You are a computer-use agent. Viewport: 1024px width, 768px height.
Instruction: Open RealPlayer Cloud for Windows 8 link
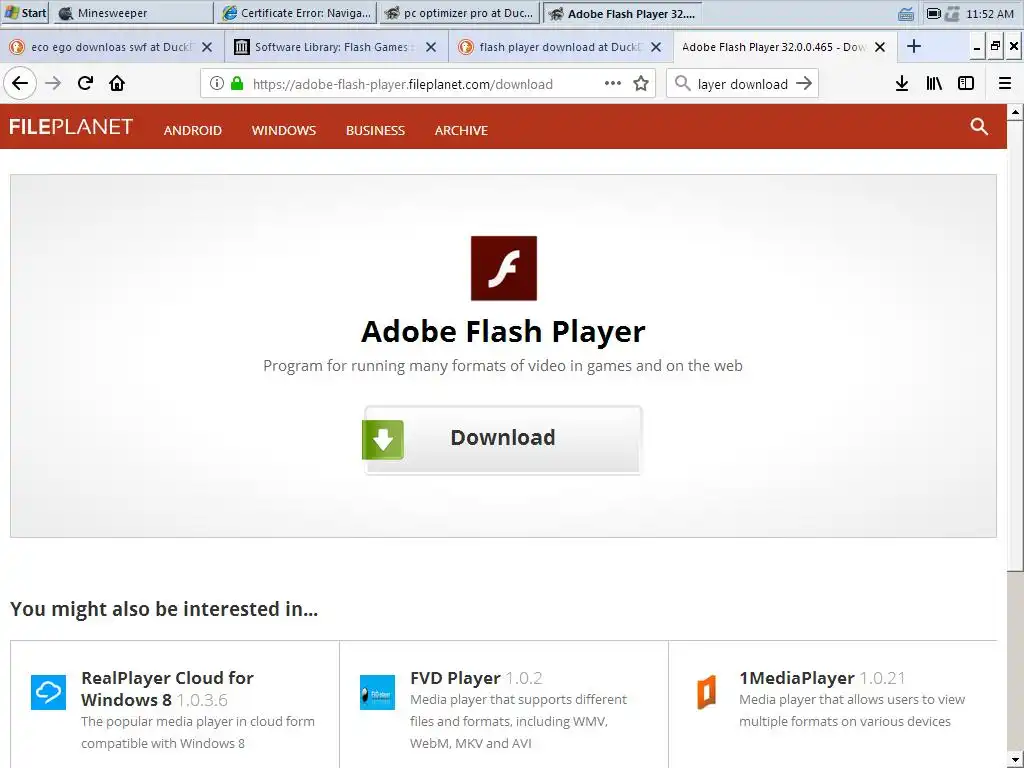[x=167, y=689]
